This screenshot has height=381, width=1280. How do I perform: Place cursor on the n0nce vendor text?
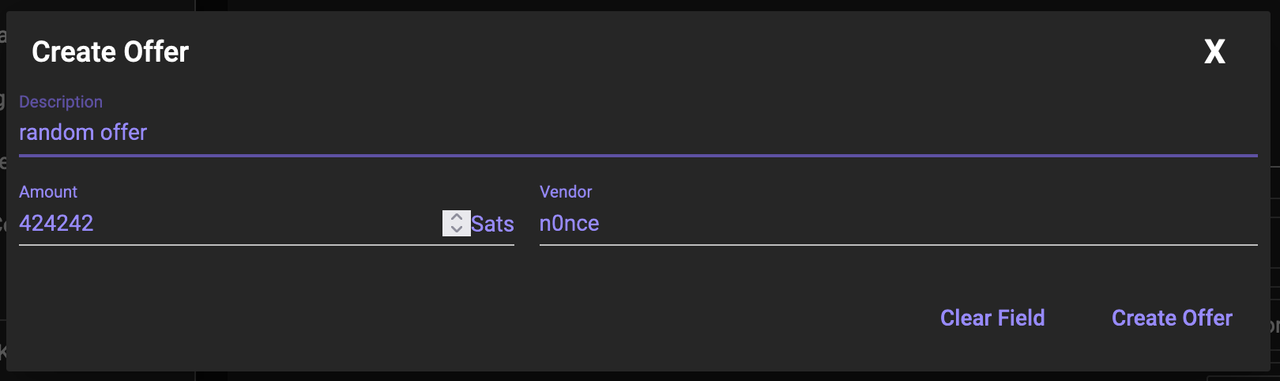[569, 224]
